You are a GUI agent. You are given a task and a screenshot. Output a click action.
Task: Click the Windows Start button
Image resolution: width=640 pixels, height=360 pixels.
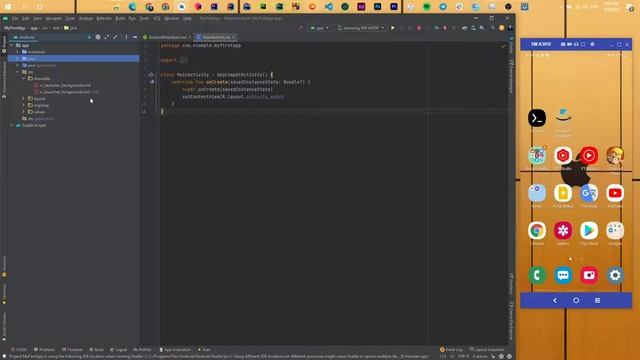coord(8,7)
